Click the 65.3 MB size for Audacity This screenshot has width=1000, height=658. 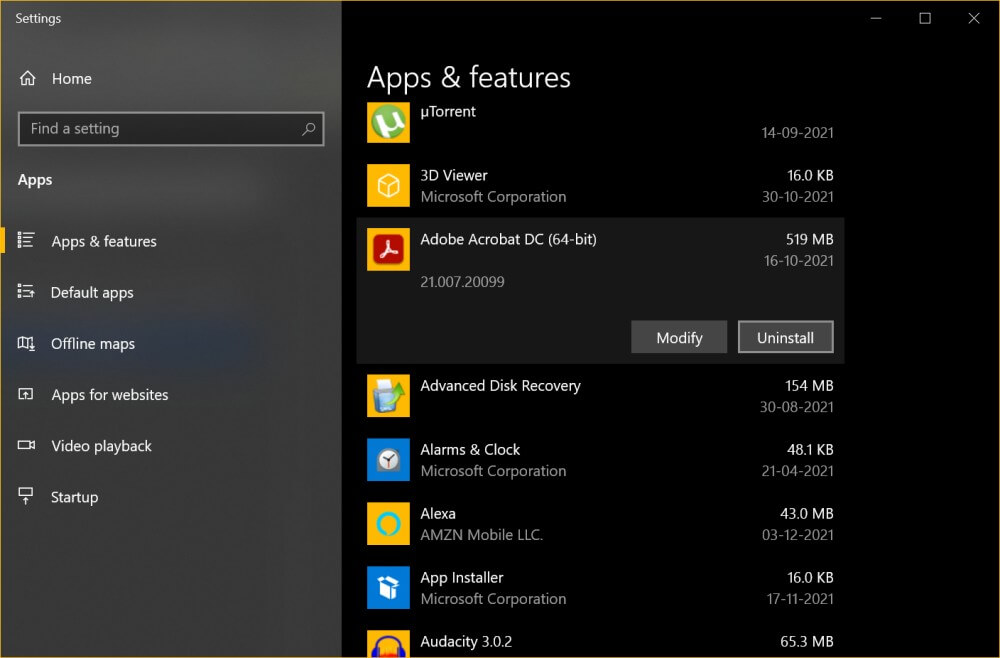click(806, 641)
